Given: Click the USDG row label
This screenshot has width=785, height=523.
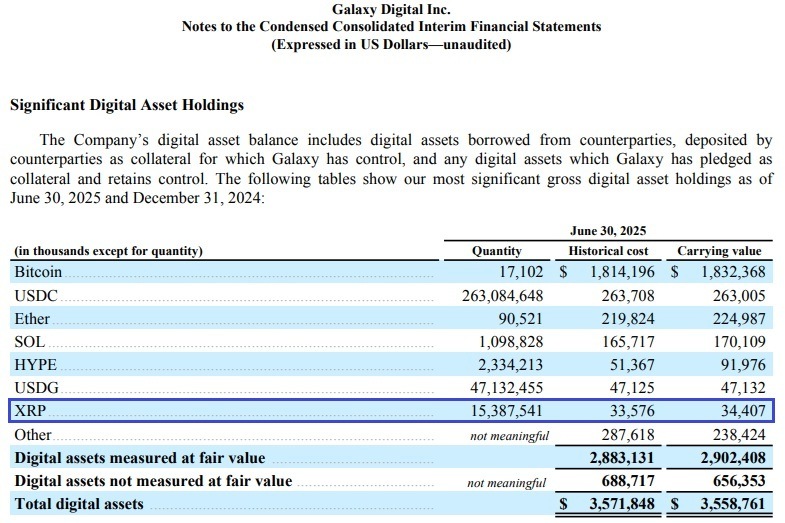Looking at the screenshot, I should (36, 388).
